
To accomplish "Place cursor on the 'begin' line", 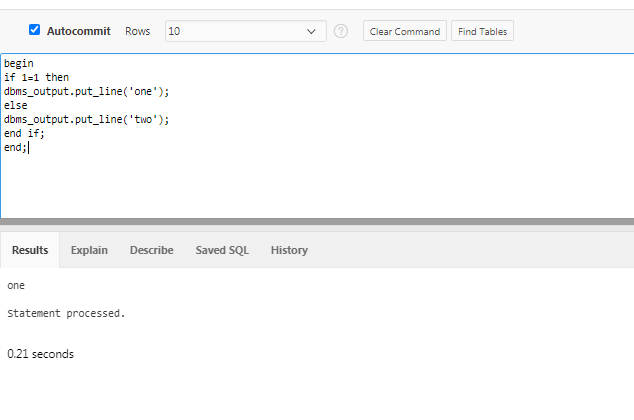I will coord(18,63).
